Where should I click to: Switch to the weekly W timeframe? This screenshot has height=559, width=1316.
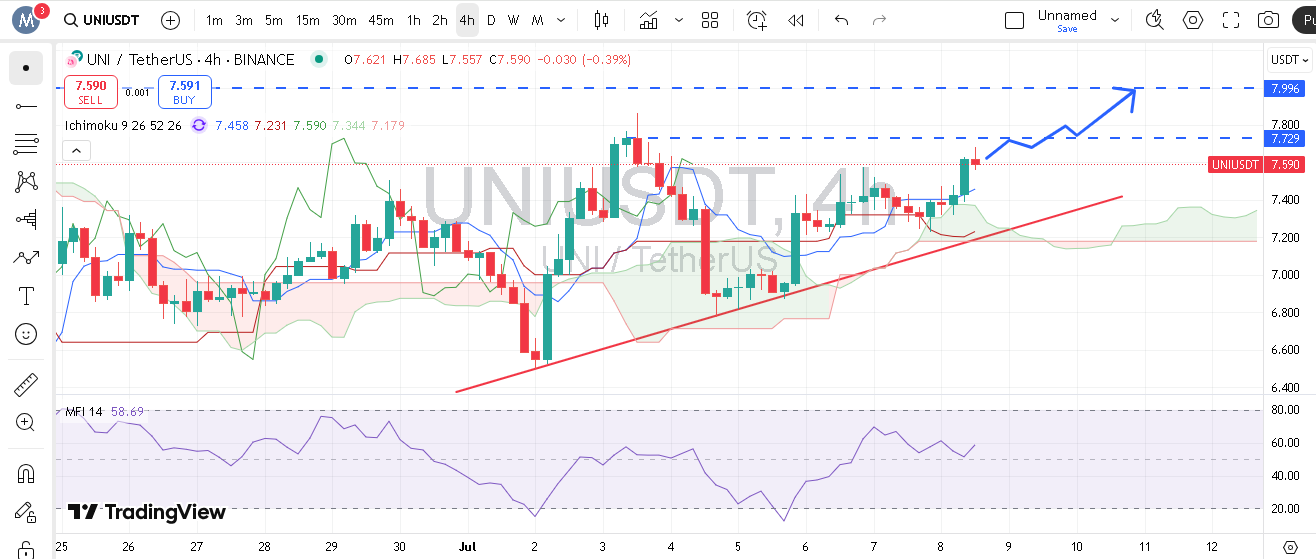tap(513, 20)
